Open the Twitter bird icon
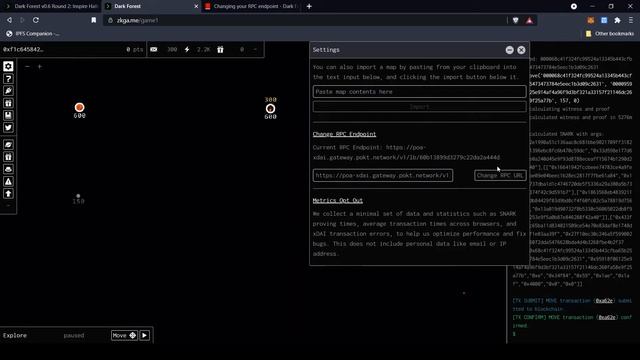640x360 pixels. [x=8, y=128]
